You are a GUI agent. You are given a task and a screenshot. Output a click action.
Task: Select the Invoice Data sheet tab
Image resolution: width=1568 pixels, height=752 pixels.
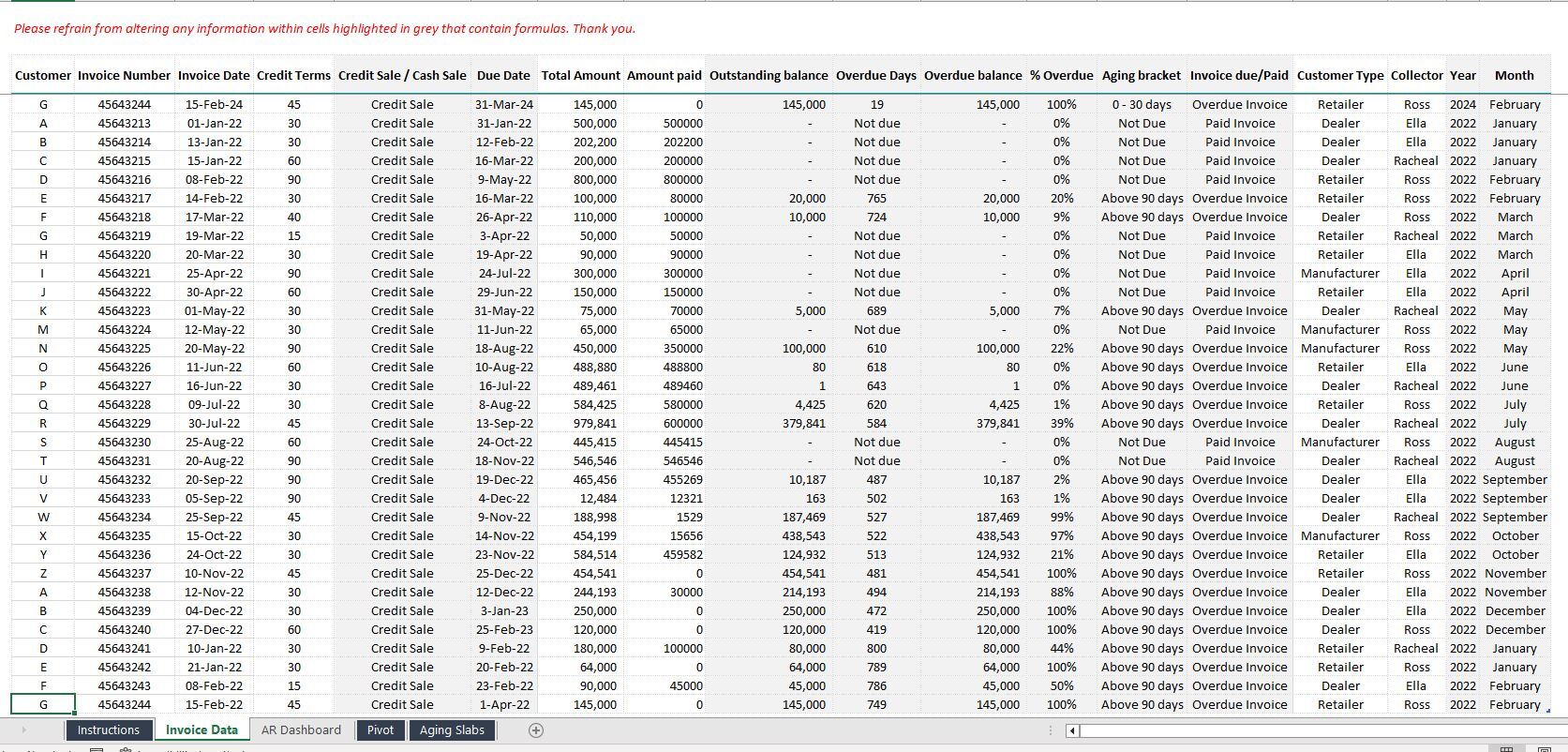pyautogui.click(x=202, y=729)
